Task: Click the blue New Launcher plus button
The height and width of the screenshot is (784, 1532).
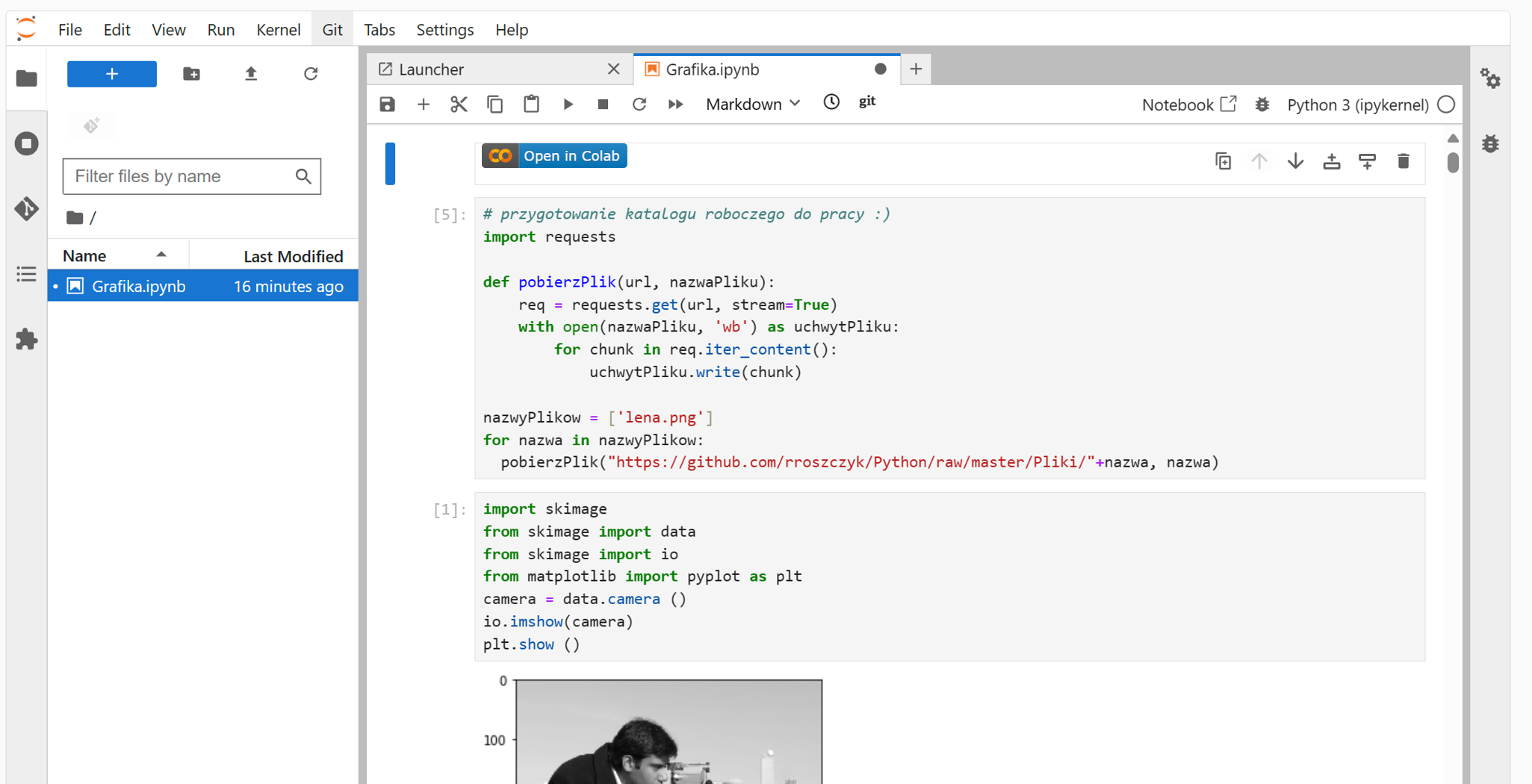Action: click(x=112, y=74)
